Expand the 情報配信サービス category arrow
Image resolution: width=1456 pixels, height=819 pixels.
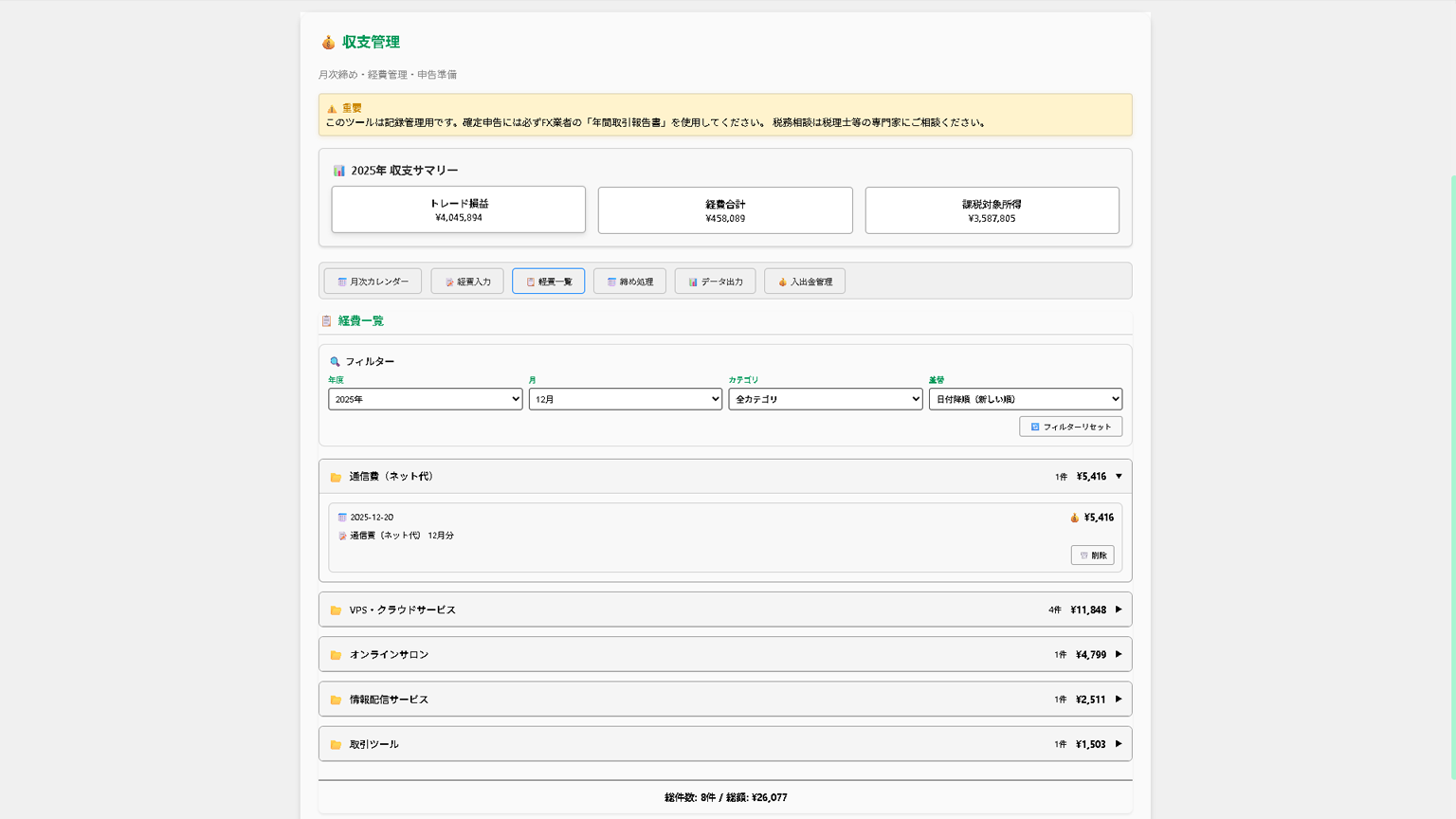click(1119, 700)
